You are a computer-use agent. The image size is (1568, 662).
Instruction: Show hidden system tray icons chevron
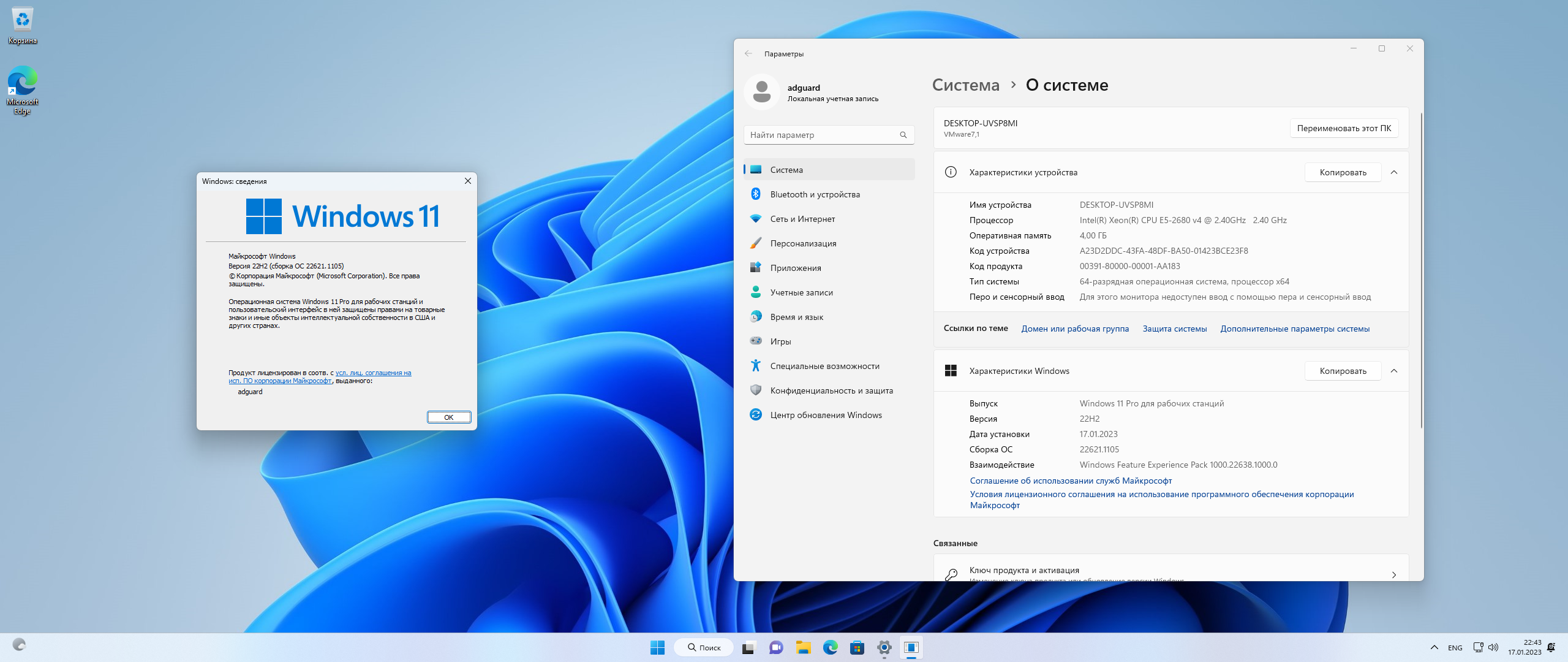(x=1434, y=647)
